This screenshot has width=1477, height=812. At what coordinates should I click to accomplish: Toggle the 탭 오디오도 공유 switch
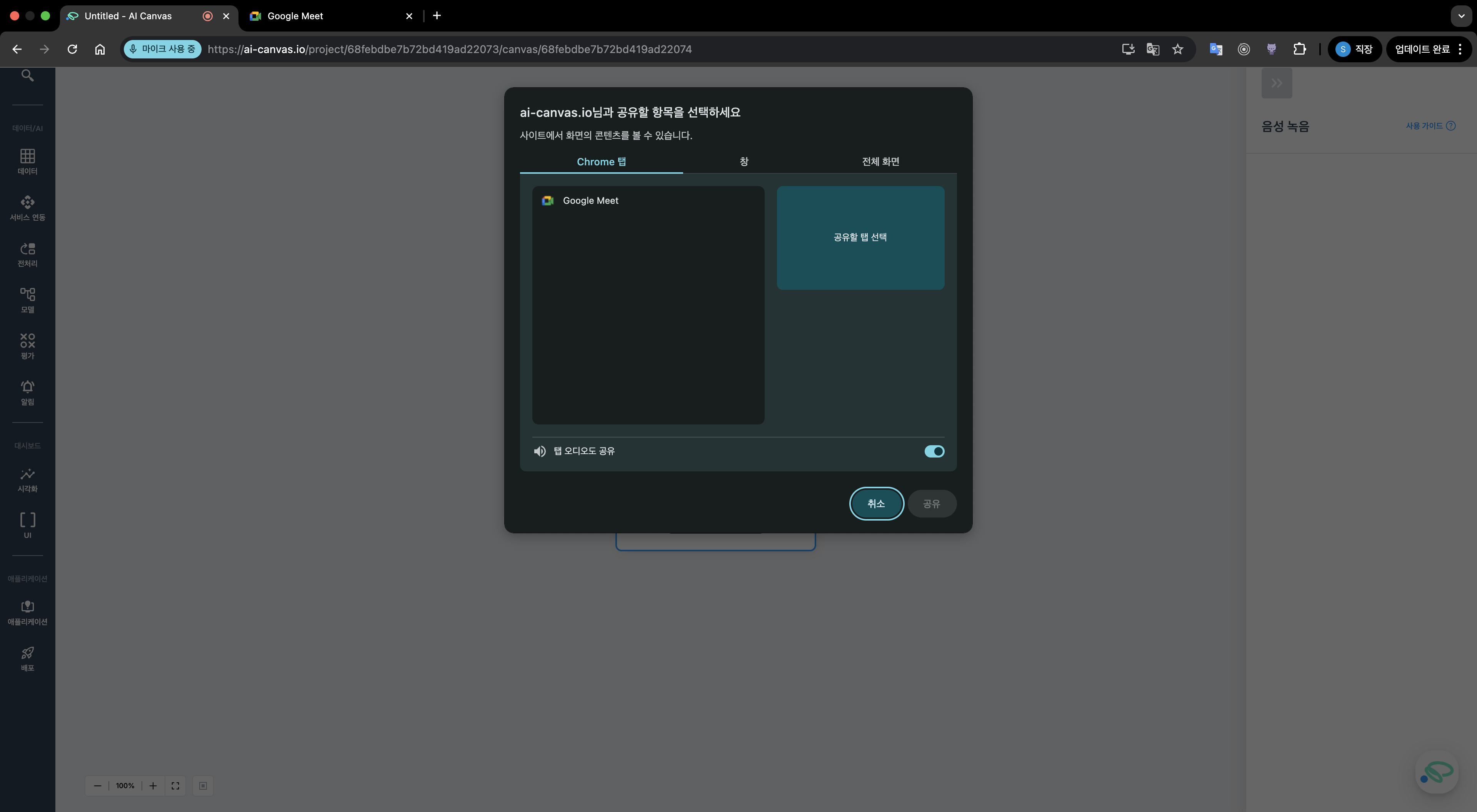click(x=934, y=451)
